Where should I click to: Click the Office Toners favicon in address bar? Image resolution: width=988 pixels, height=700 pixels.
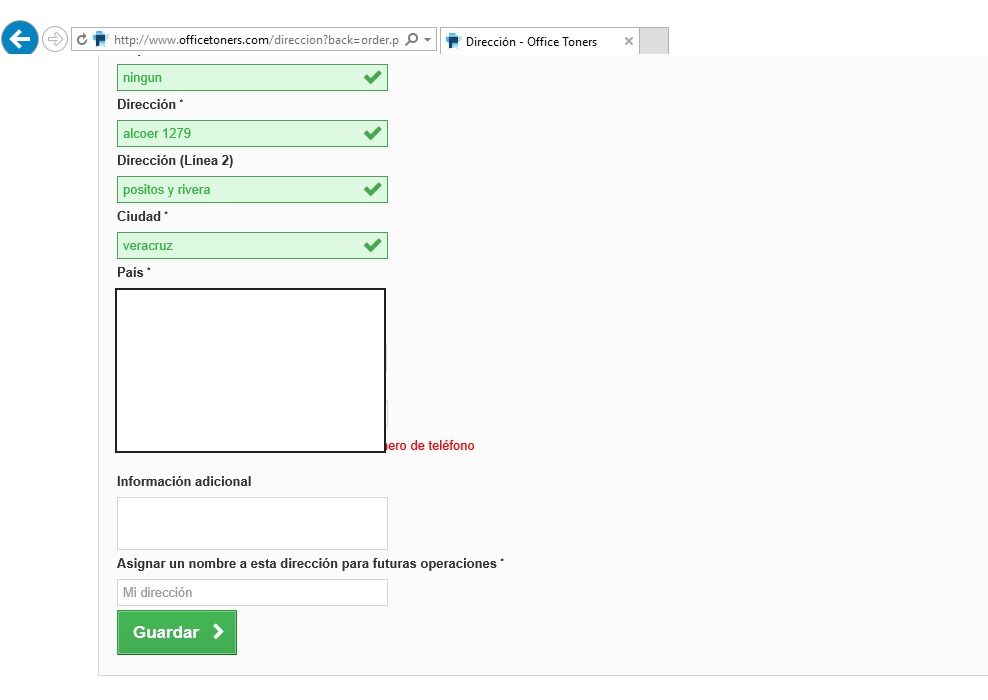tap(100, 40)
